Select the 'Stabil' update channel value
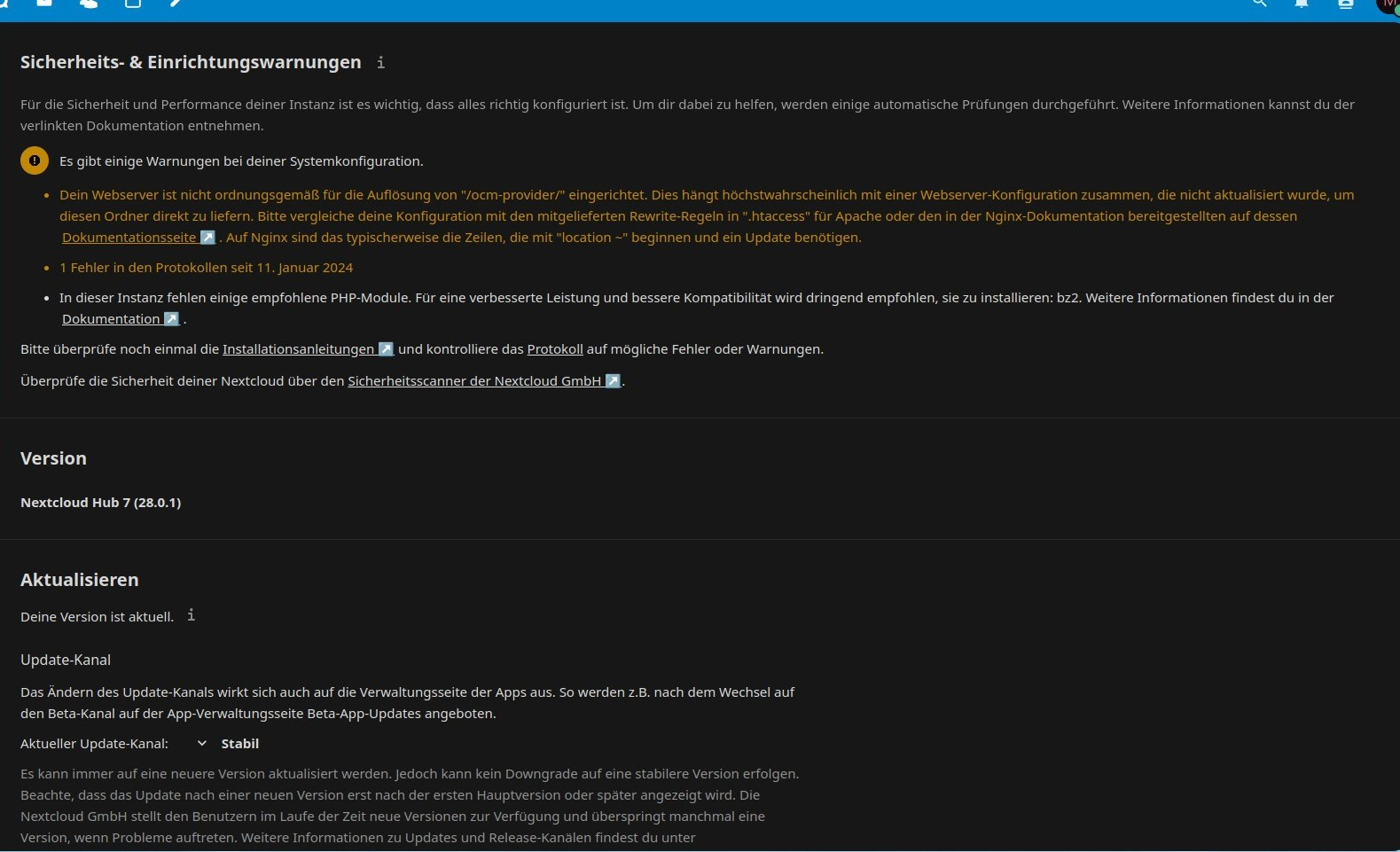Viewport: 1400px width, 852px height. (x=240, y=744)
